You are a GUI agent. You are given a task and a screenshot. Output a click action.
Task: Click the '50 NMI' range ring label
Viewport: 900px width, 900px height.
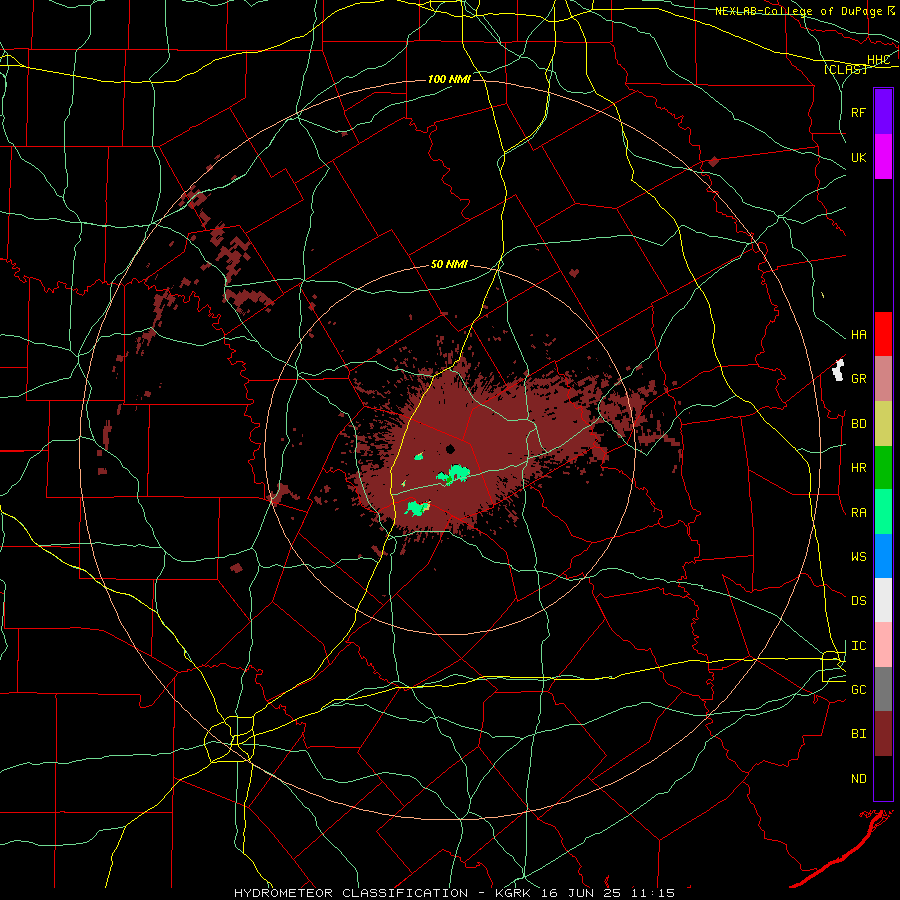coord(449,265)
